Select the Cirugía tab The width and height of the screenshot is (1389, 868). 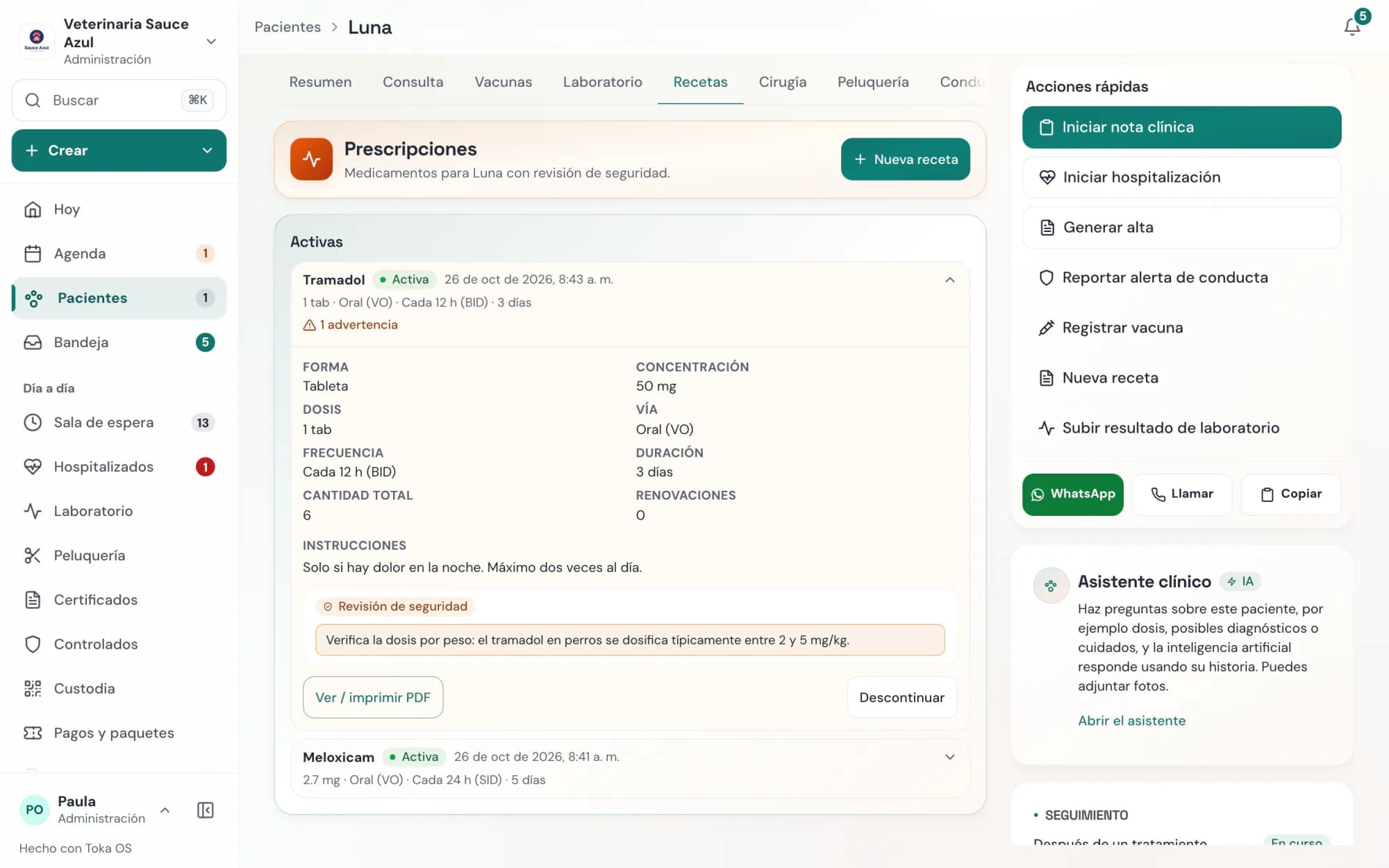782,82
